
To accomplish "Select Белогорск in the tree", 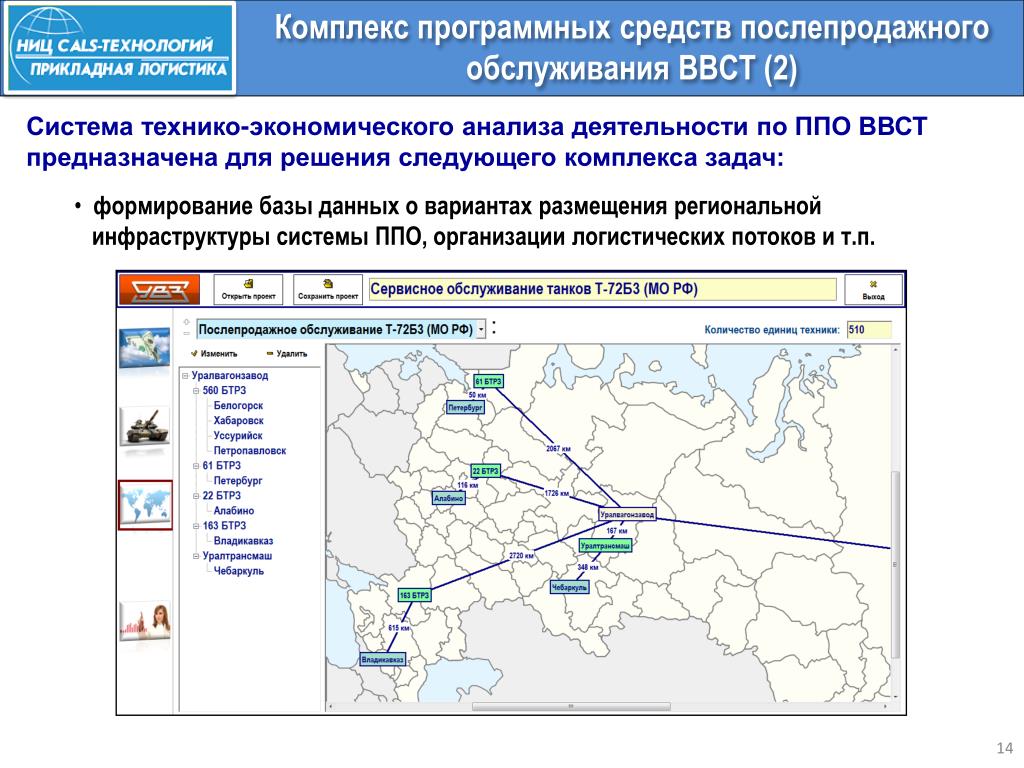I will 238,406.
